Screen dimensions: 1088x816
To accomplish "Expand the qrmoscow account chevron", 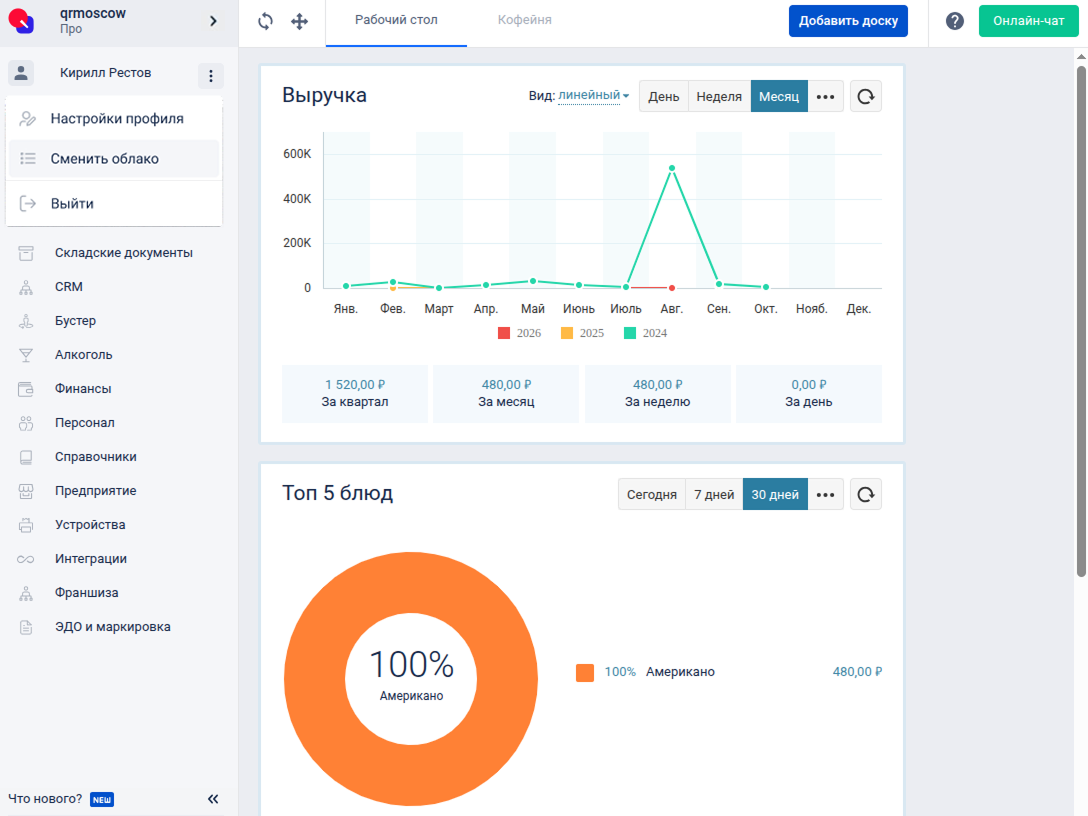I will pyautogui.click(x=213, y=21).
